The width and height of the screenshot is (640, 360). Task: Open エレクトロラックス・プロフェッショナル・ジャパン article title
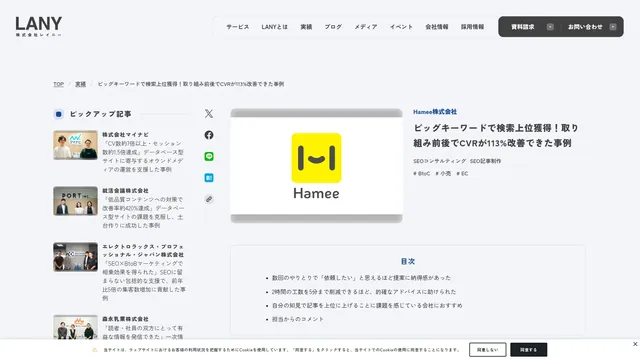[x=143, y=251]
